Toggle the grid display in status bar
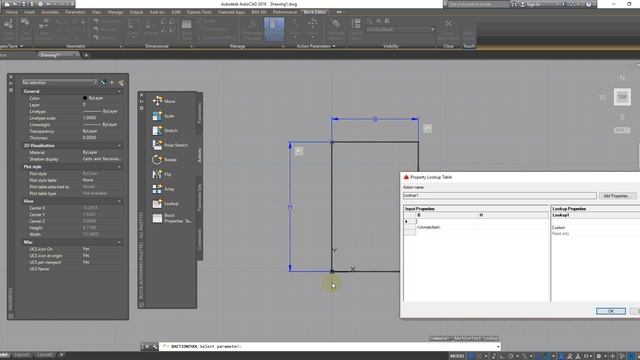640x360 pixels. pos(472,356)
